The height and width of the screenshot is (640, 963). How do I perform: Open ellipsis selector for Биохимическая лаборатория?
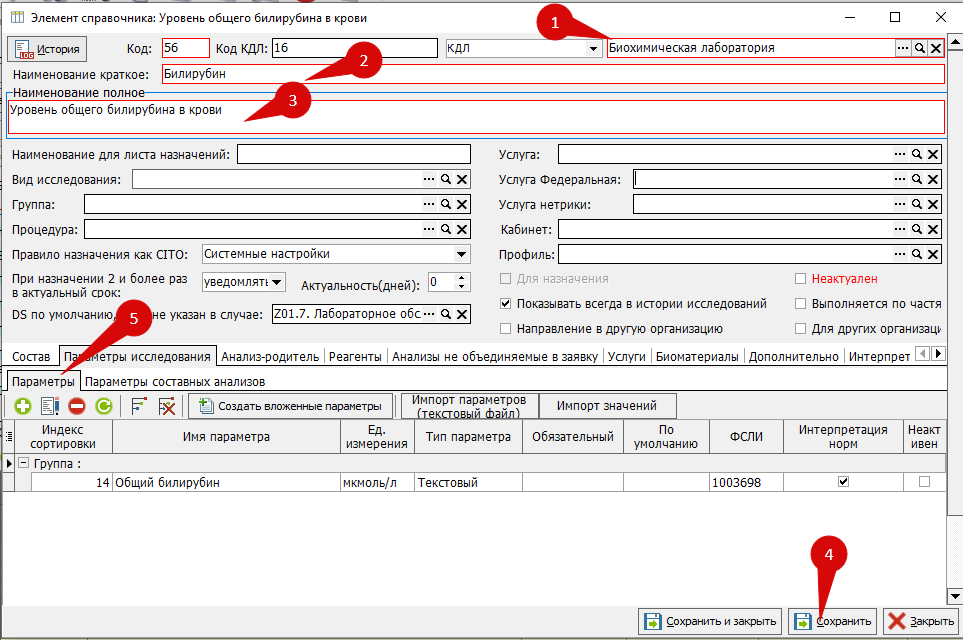point(903,48)
